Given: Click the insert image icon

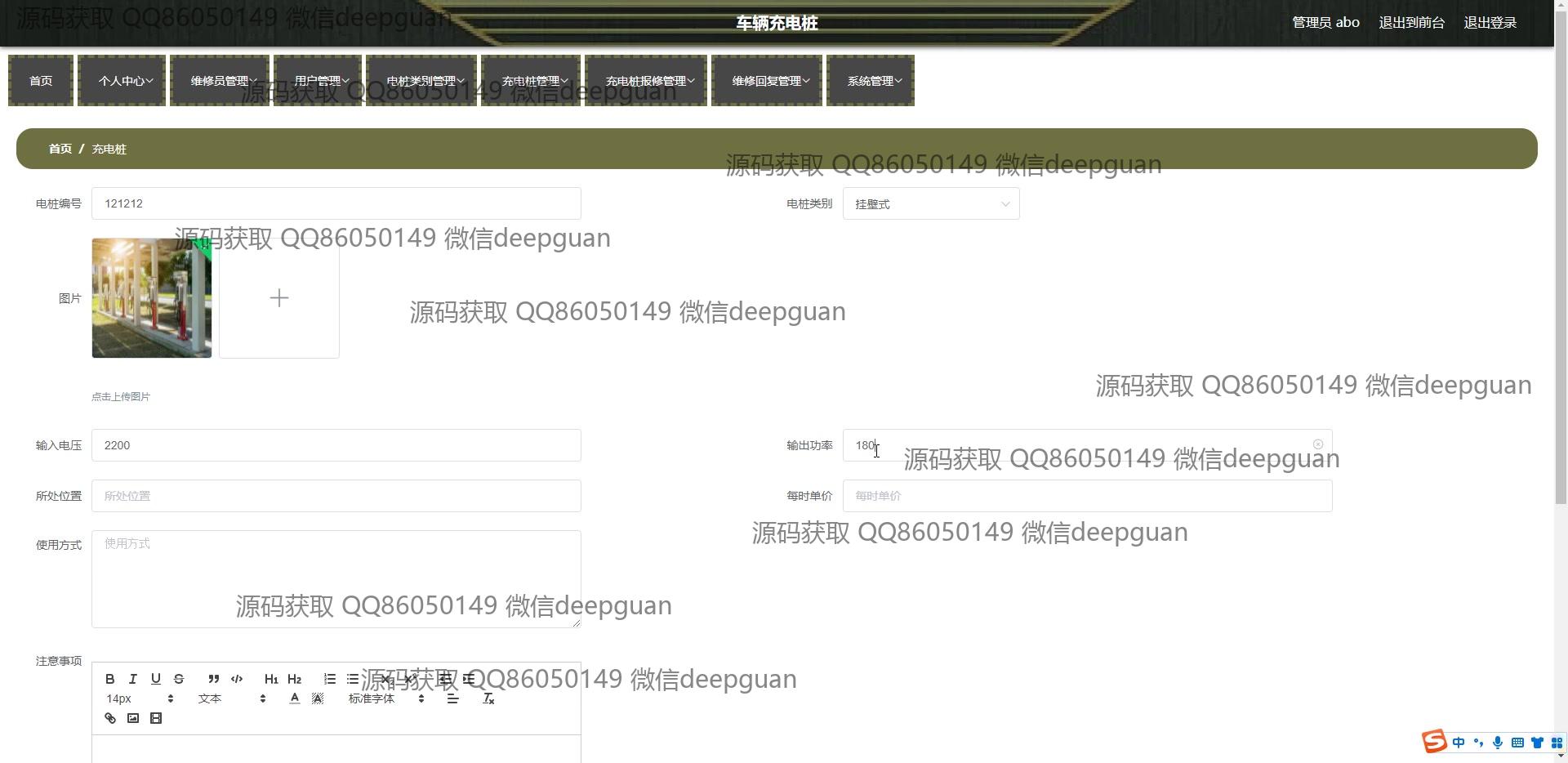Looking at the screenshot, I should [x=132, y=718].
